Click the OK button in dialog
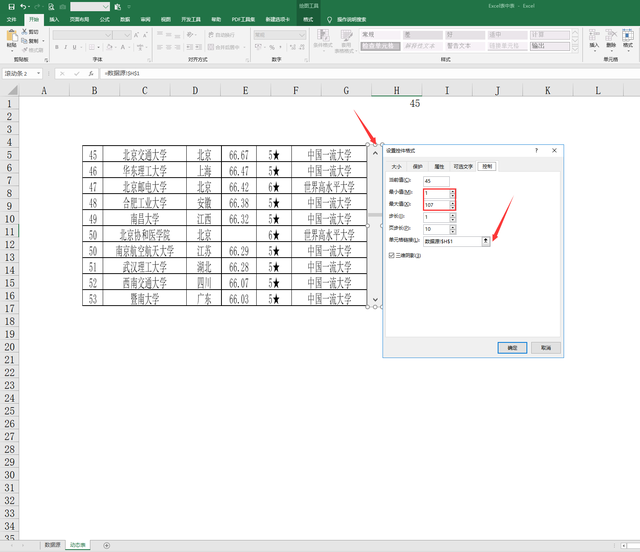The image size is (640, 552). click(512, 348)
